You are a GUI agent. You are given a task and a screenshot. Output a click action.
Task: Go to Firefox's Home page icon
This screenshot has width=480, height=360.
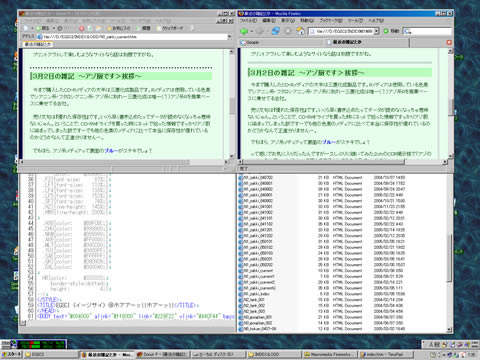click(x=301, y=31)
